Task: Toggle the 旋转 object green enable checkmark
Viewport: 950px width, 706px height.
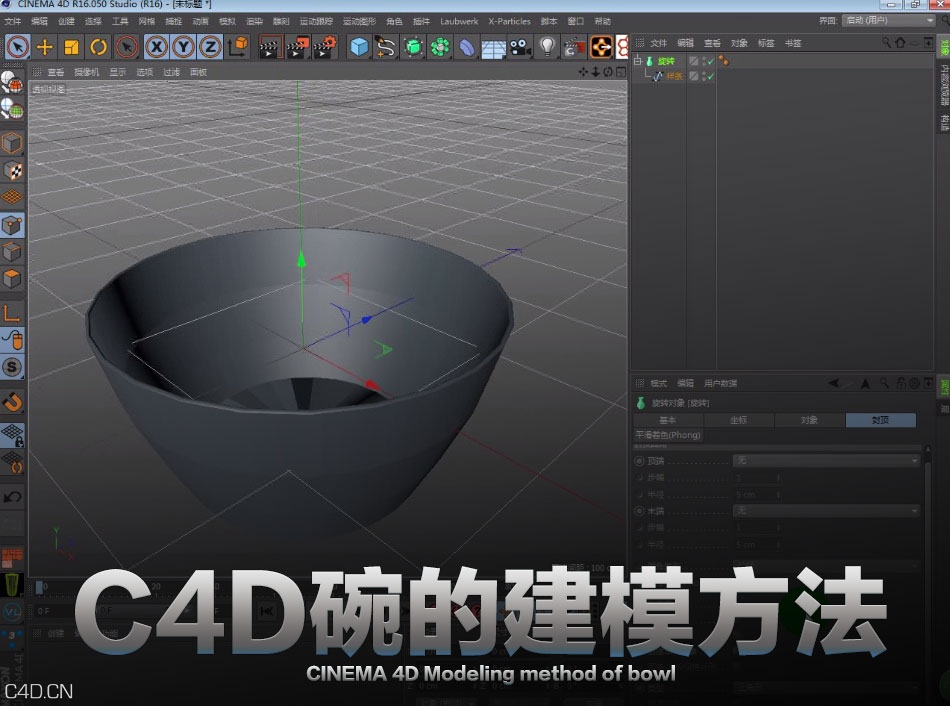Action: pyautogui.click(x=711, y=61)
